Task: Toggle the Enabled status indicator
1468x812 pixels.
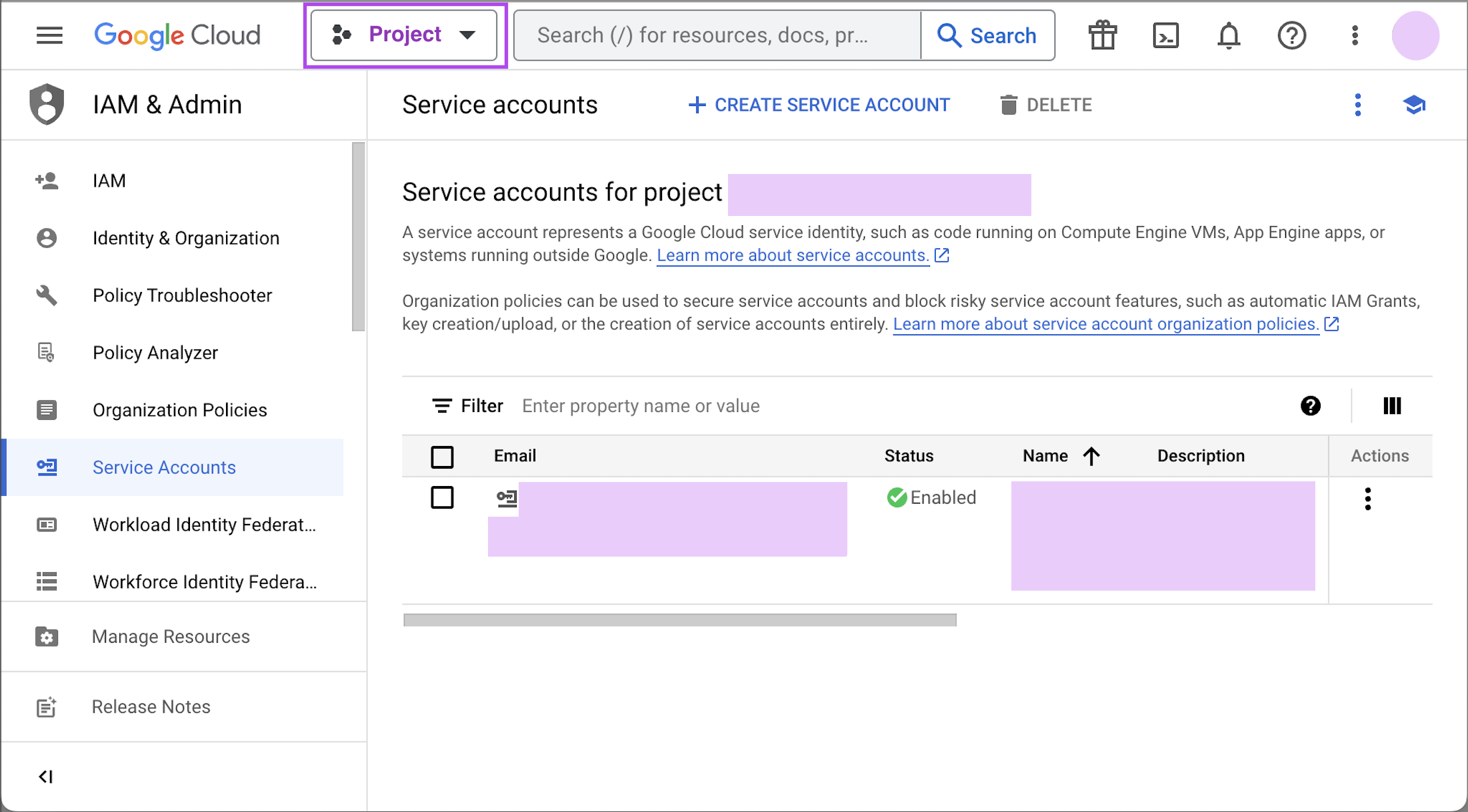Action: pos(931,497)
